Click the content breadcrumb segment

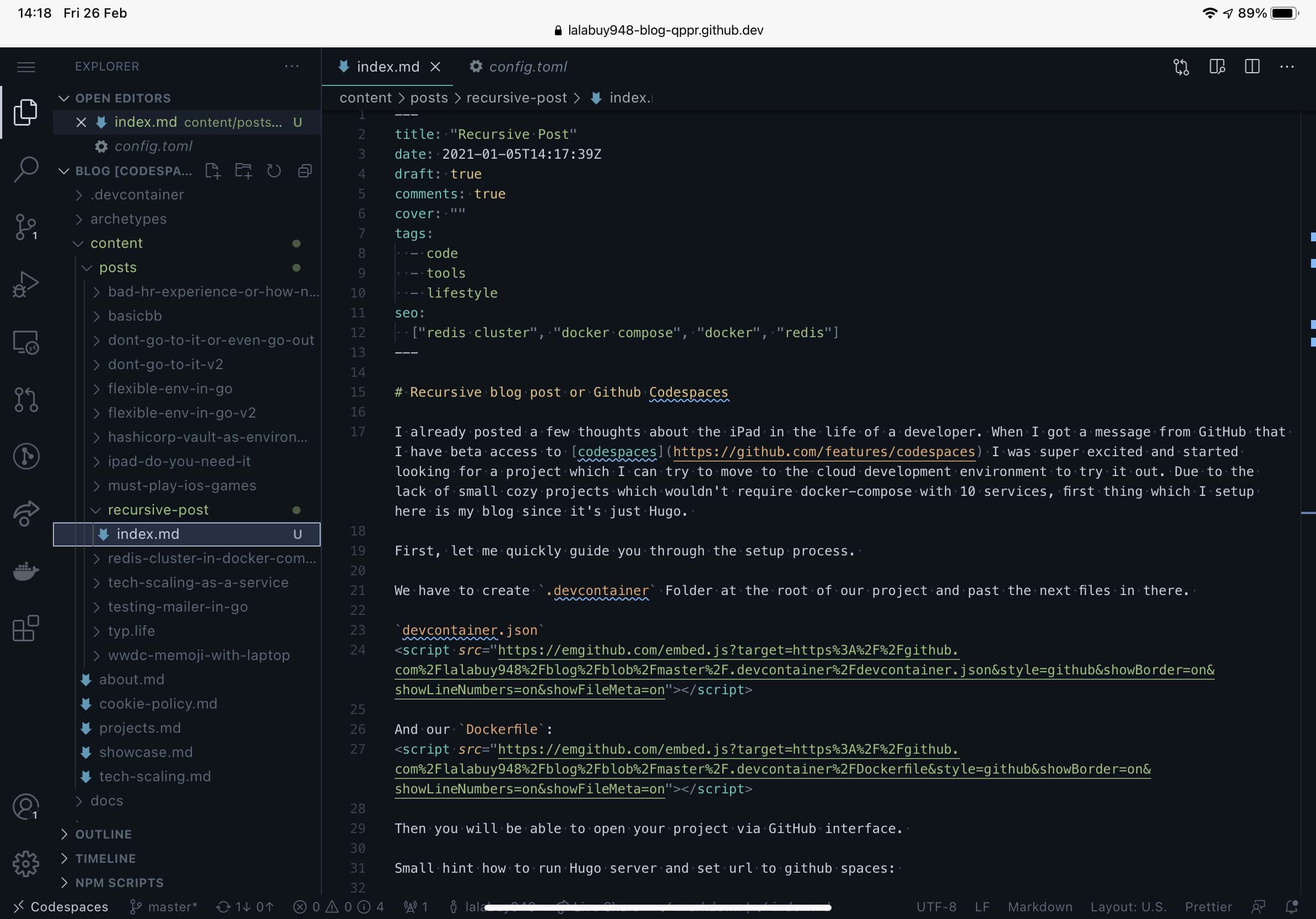365,98
